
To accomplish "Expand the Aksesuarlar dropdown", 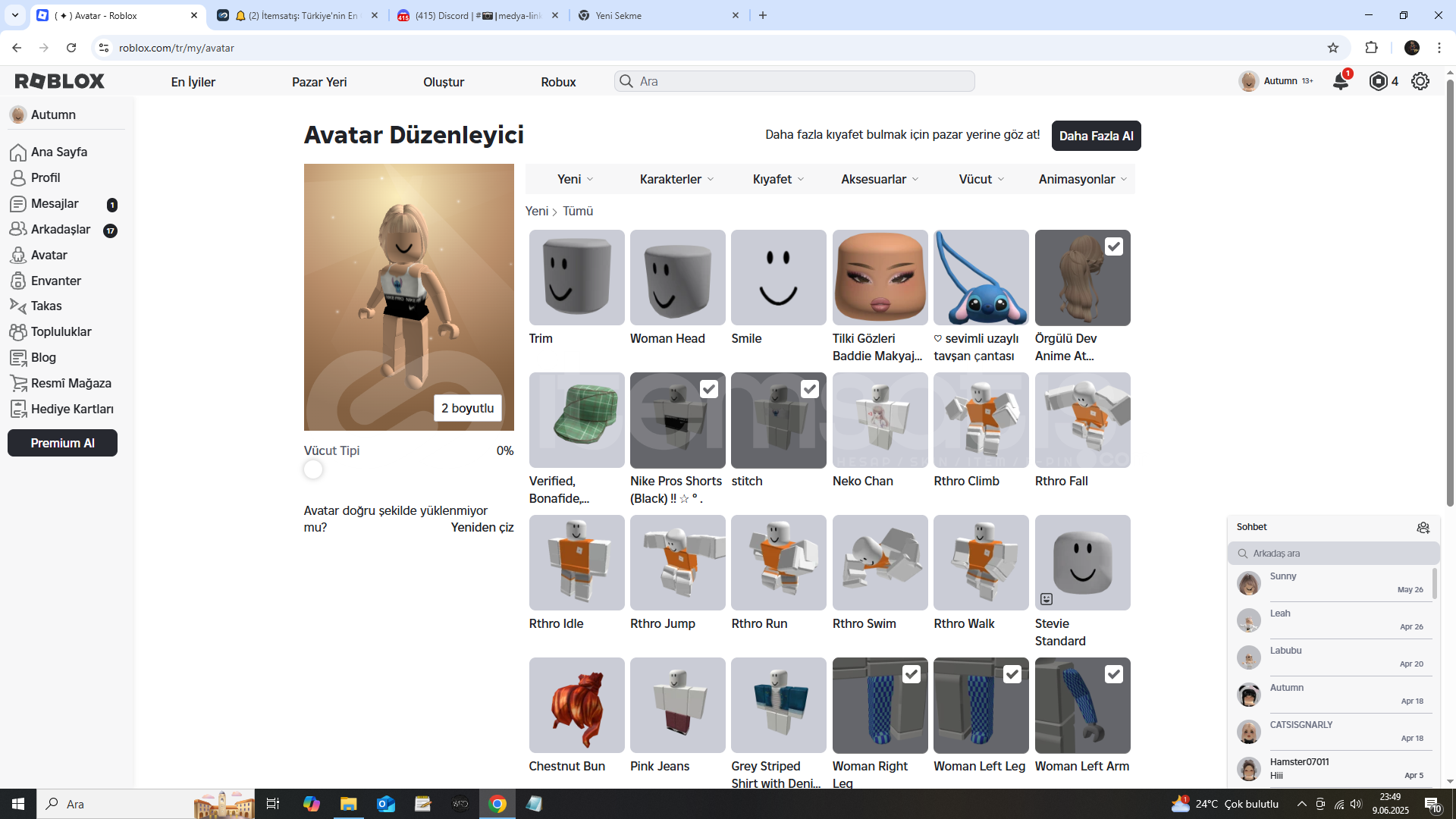I will pyautogui.click(x=879, y=179).
